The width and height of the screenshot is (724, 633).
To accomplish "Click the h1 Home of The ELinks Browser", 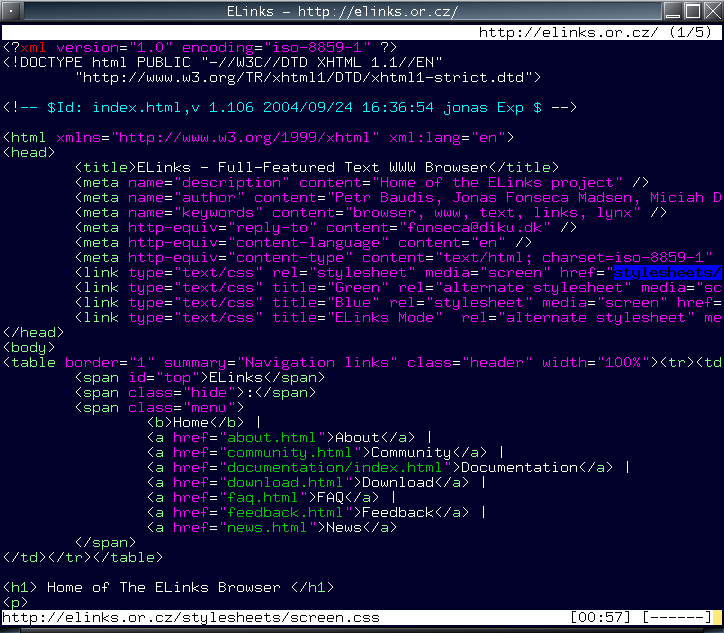I will 168,588.
